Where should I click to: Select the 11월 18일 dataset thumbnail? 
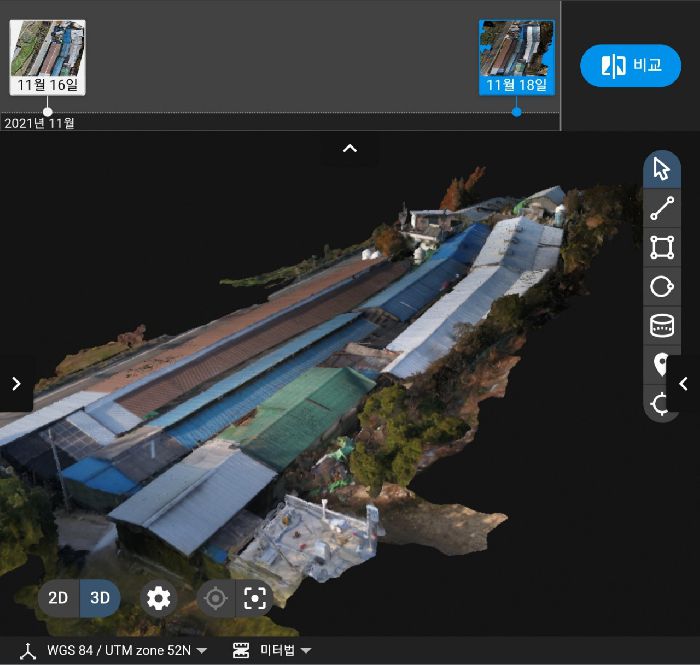click(x=516, y=57)
